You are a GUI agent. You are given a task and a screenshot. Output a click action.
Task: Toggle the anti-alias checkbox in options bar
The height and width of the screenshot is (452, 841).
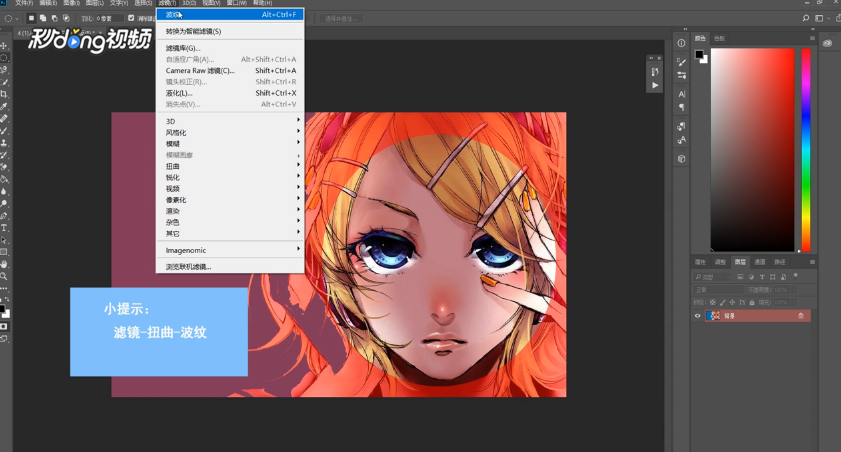click(131, 18)
